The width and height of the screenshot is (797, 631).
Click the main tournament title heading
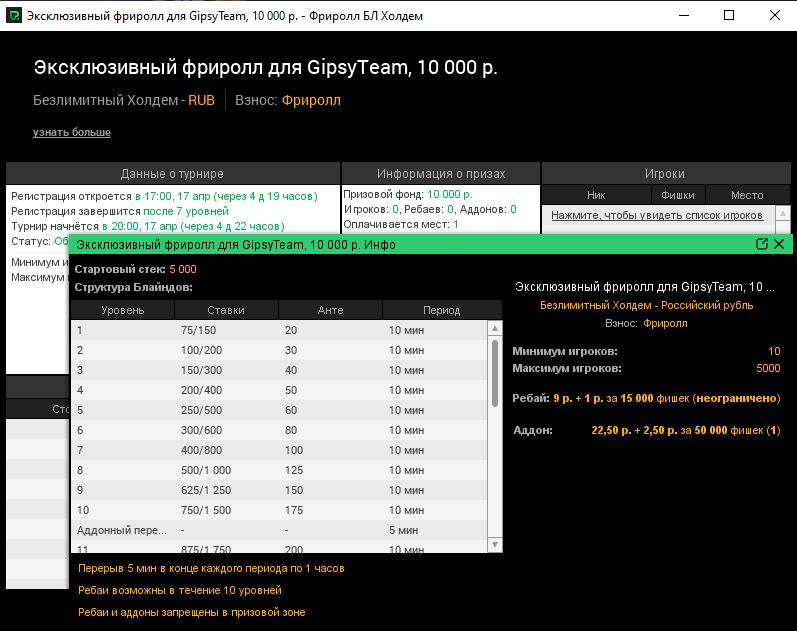pyautogui.click(x=265, y=67)
